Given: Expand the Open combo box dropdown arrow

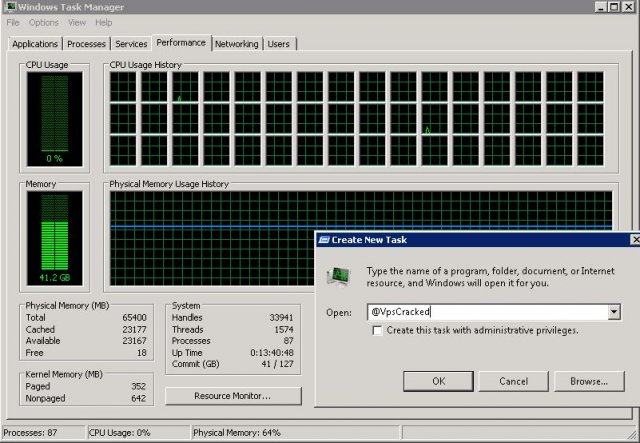Looking at the screenshot, I should [613, 313].
